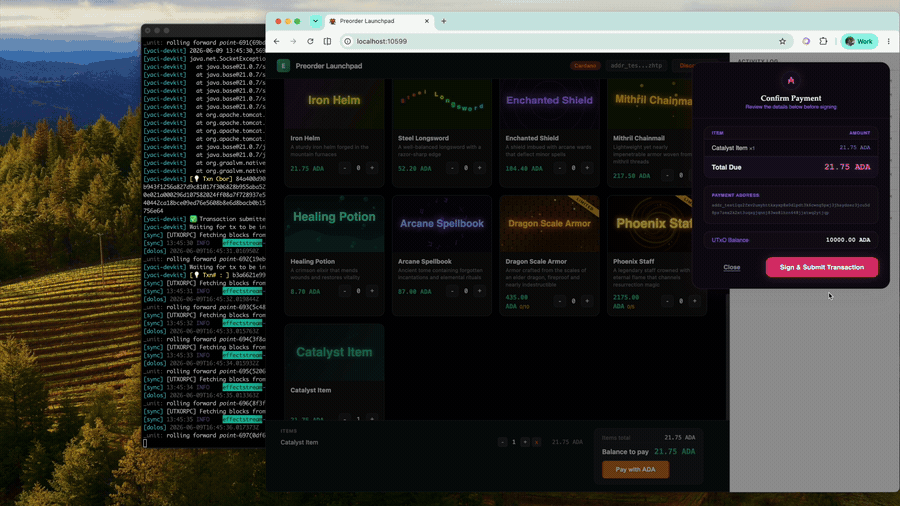Decrease Steel Longsword quantity
The height and width of the screenshot is (506, 900).
[452, 168]
